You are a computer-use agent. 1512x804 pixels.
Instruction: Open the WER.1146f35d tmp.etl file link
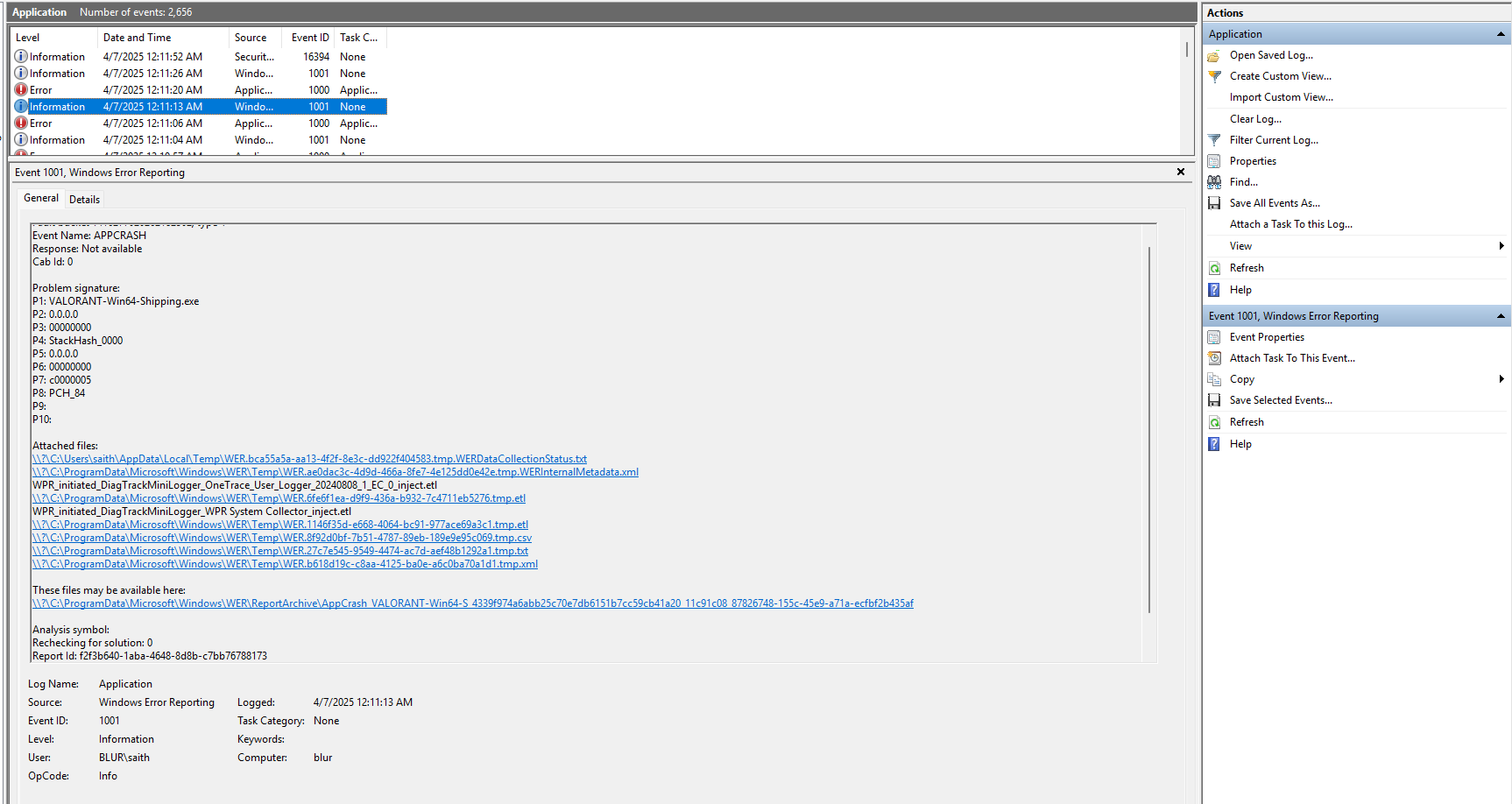(280, 525)
